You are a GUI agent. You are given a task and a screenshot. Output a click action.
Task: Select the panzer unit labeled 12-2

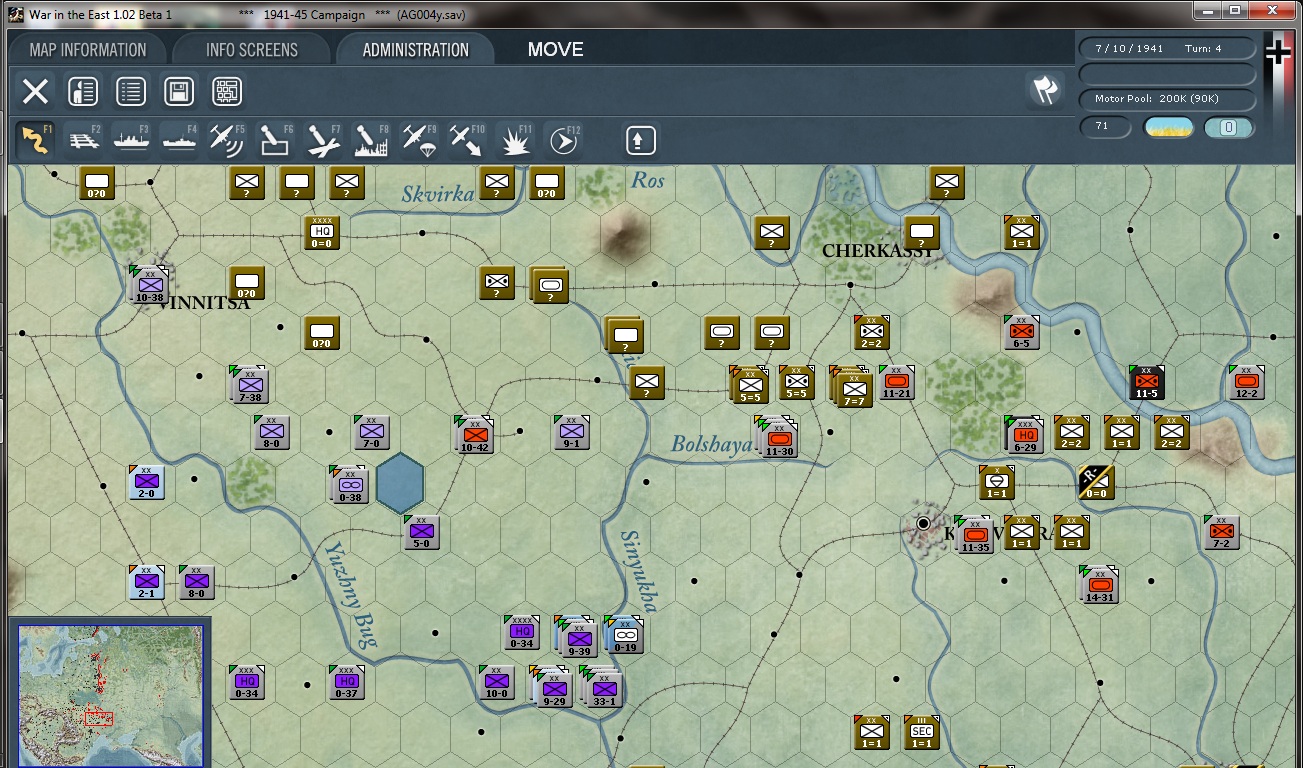tap(1246, 382)
